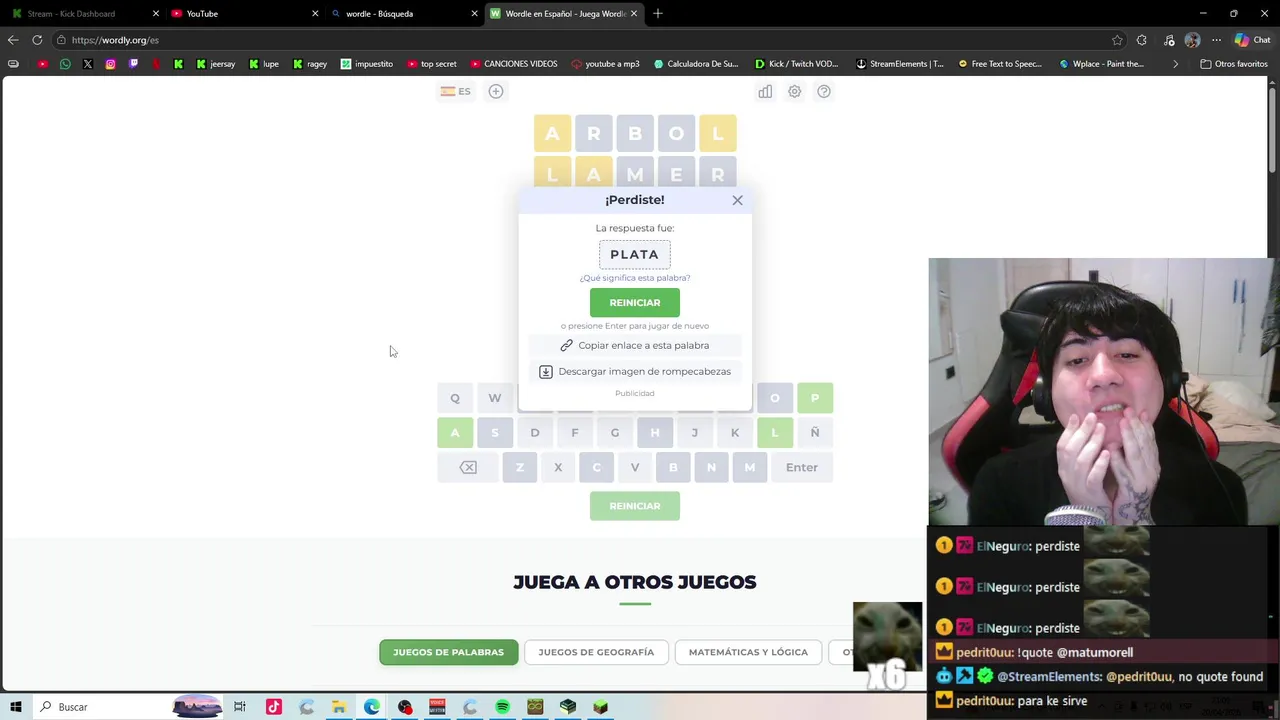The height and width of the screenshot is (720, 1280).
Task: Open Microsoft Edge from the taskbar
Action: [372, 707]
